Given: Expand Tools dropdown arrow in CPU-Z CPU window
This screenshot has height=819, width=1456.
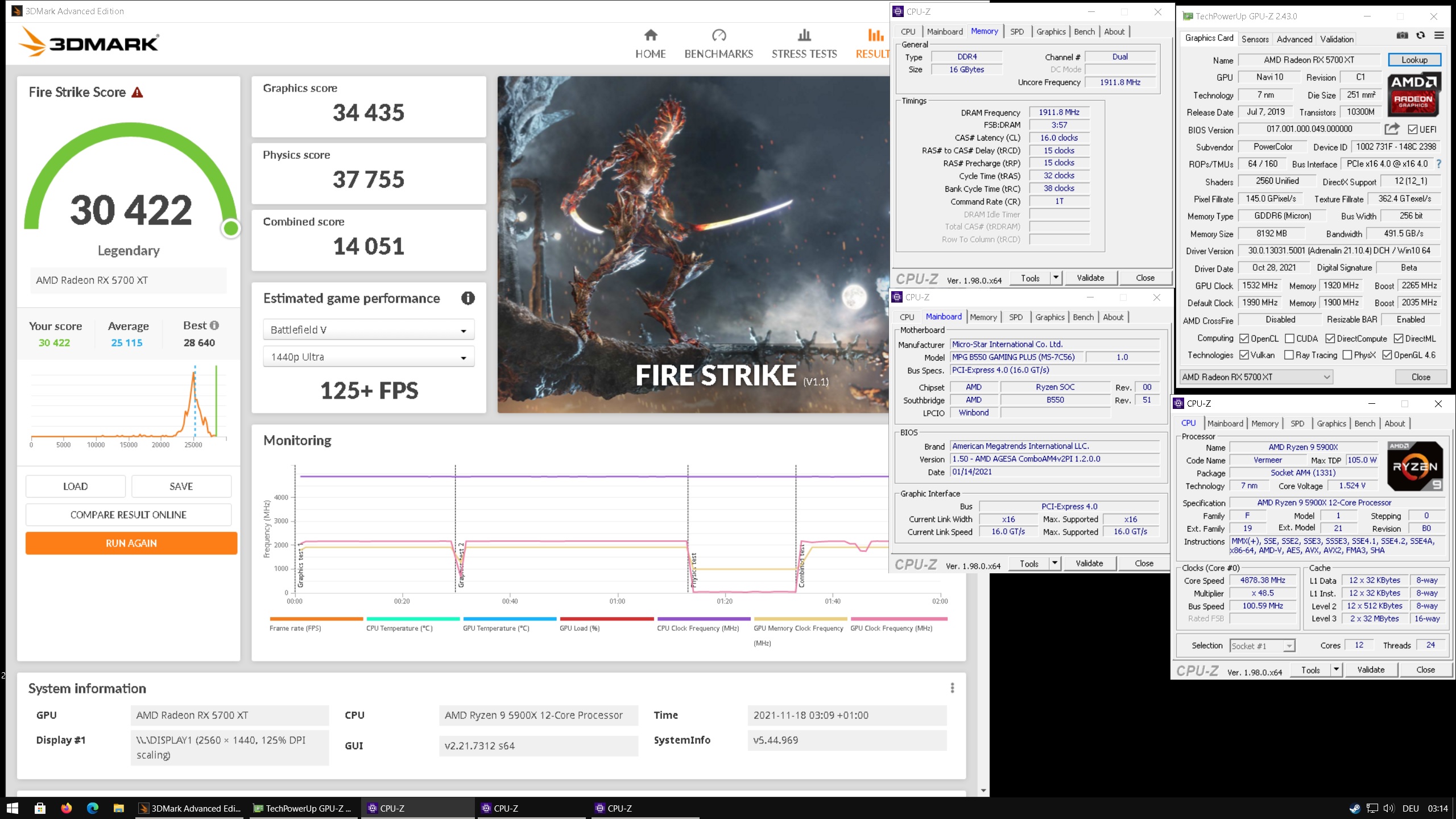Looking at the screenshot, I should pyautogui.click(x=1336, y=669).
